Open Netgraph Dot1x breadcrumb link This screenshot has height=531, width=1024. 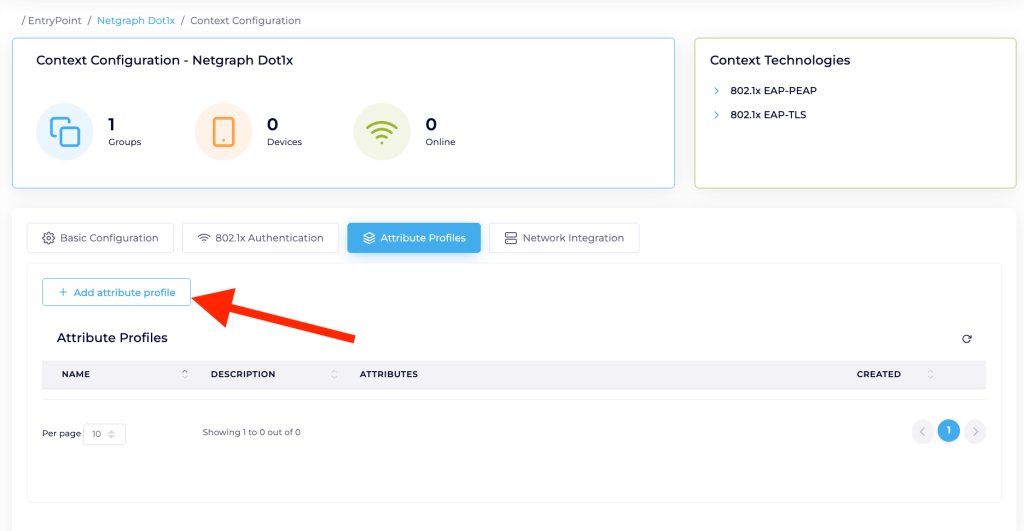135,20
